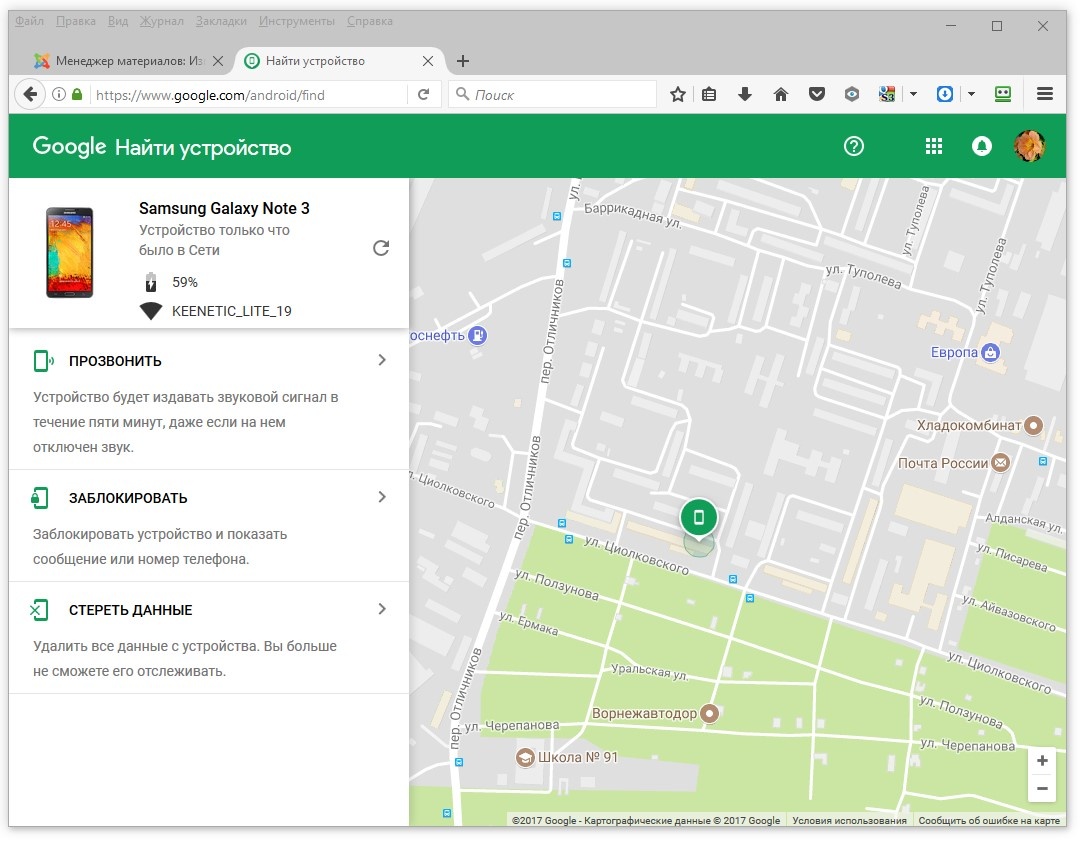Open the downloads arrow in the toolbar
1080x843 pixels.
click(x=745, y=94)
